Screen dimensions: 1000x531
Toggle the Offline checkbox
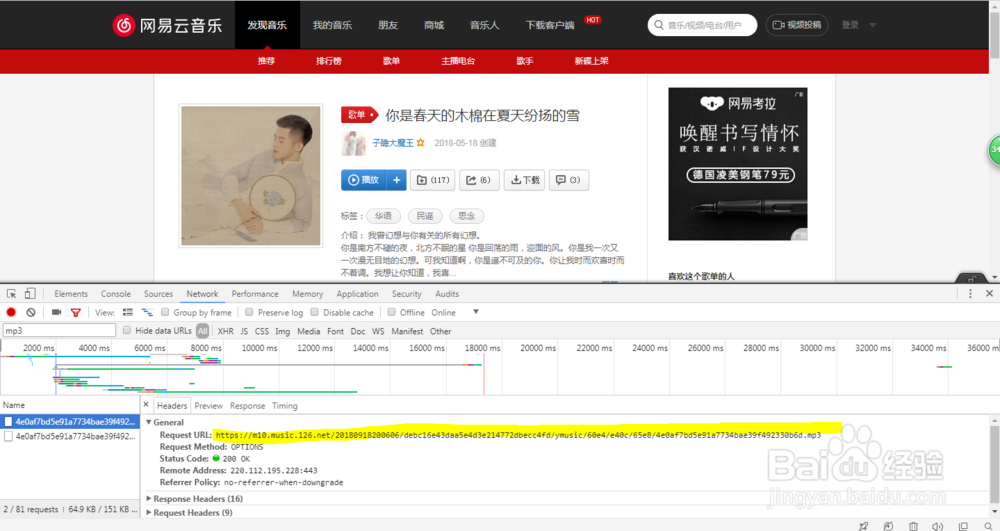(392, 312)
